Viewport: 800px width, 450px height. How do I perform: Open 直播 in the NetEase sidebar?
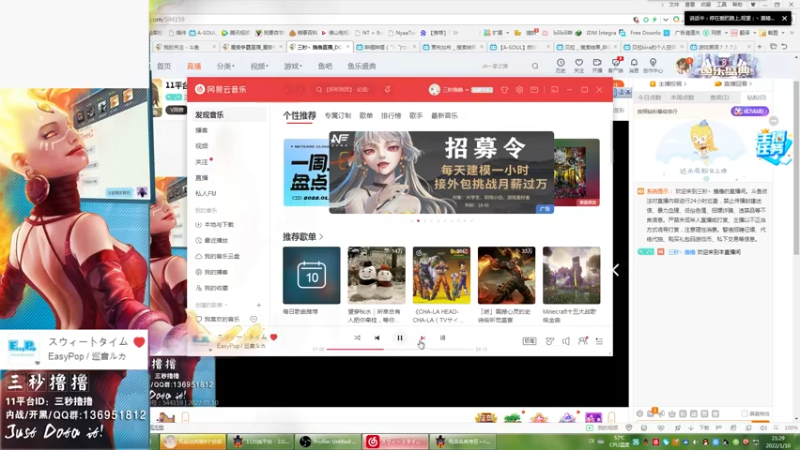[x=202, y=178]
